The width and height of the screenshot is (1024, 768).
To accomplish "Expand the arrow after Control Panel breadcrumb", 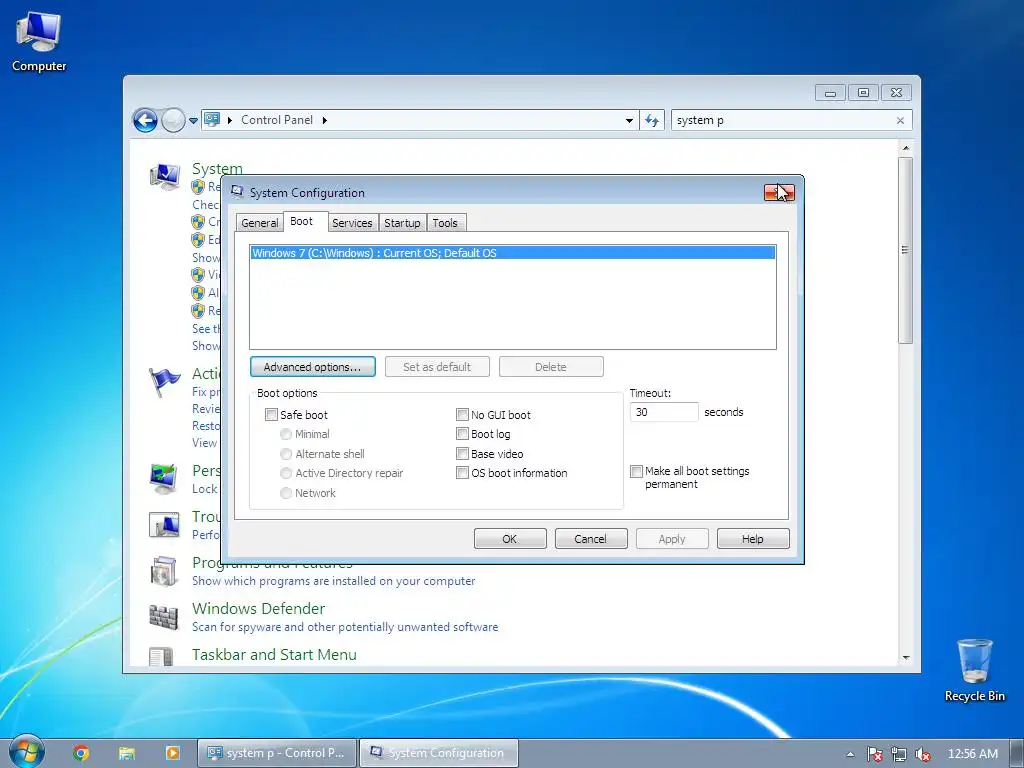I will click(x=325, y=120).
